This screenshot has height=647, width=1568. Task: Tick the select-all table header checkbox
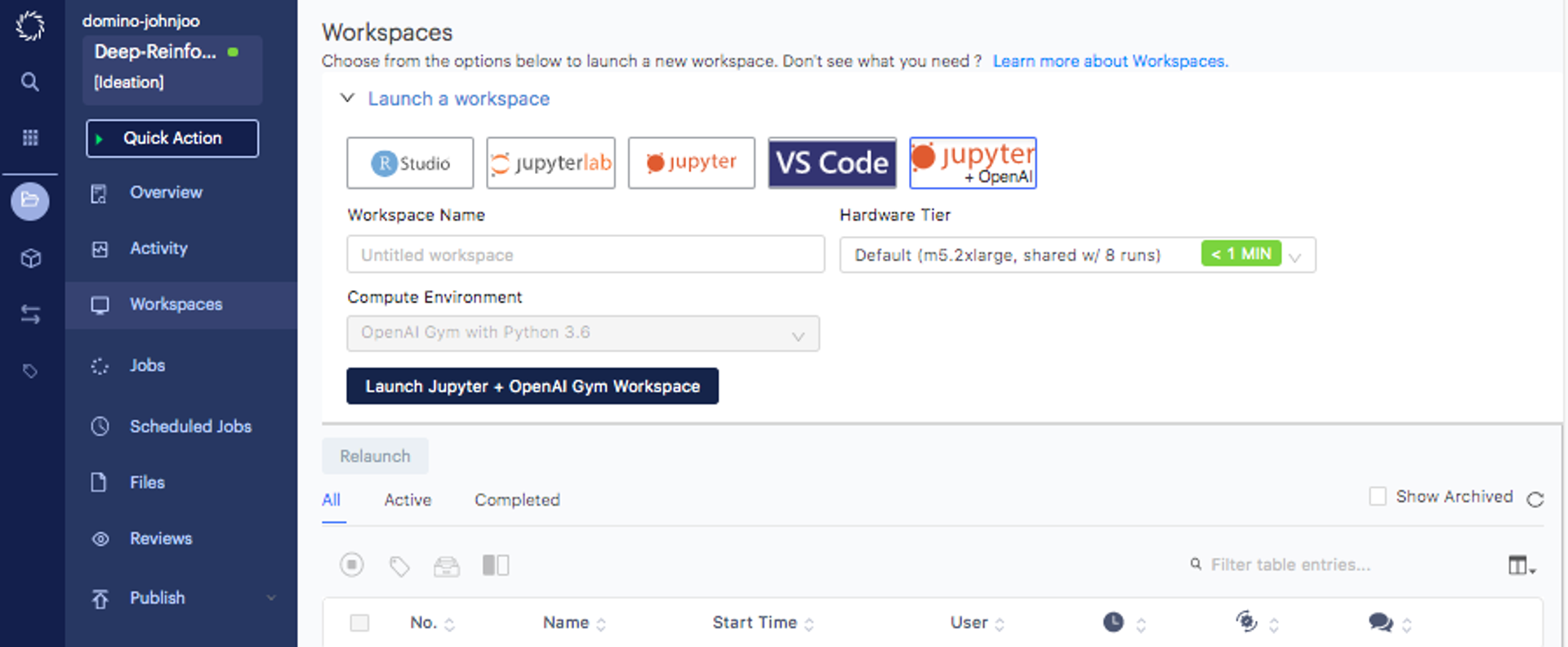(359, 622)
